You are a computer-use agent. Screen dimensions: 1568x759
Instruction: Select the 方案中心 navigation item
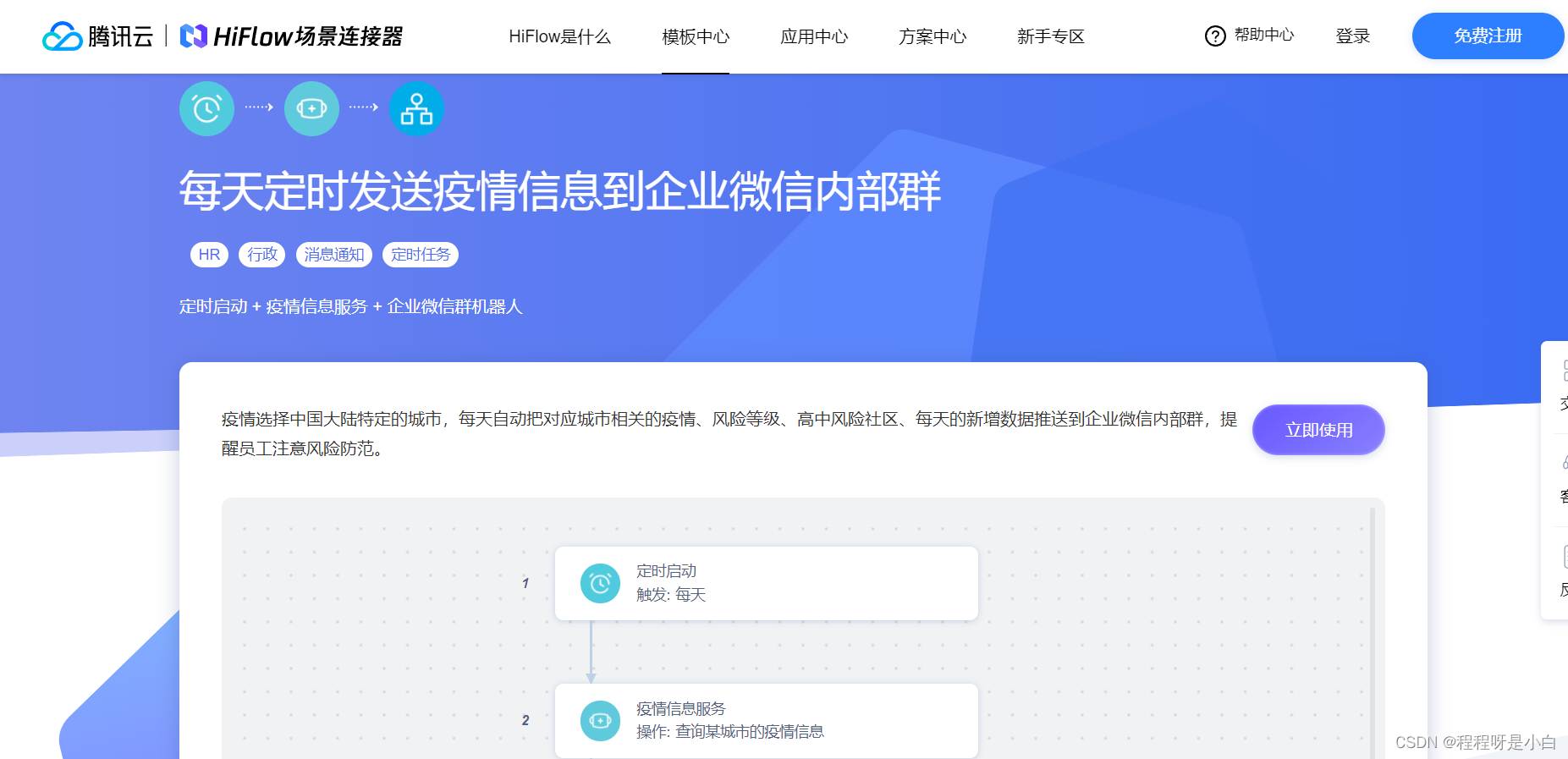pos(933,36)
